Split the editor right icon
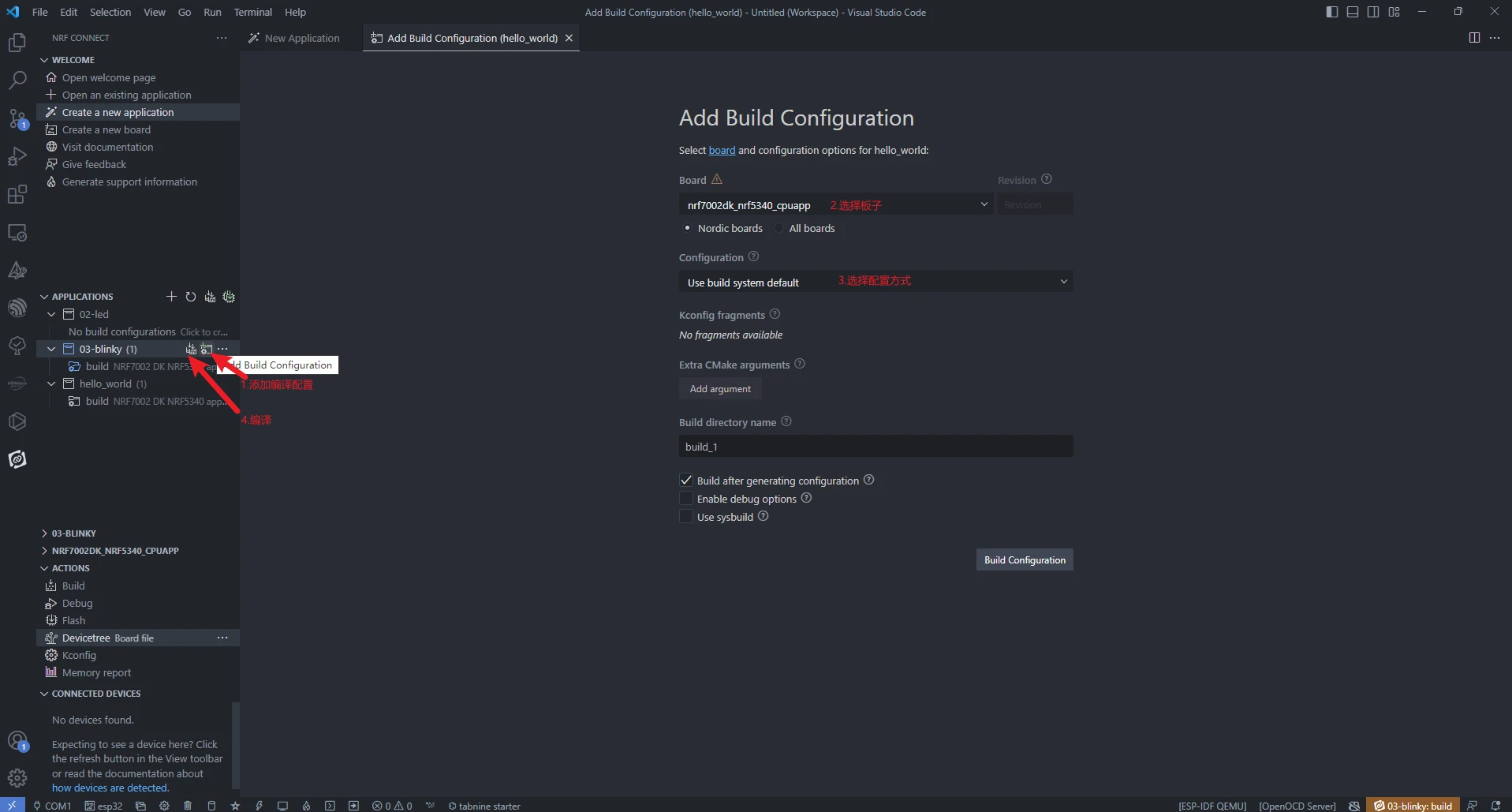The width and height of the screenshot is (1512, 812). (x=1474, y=38)
